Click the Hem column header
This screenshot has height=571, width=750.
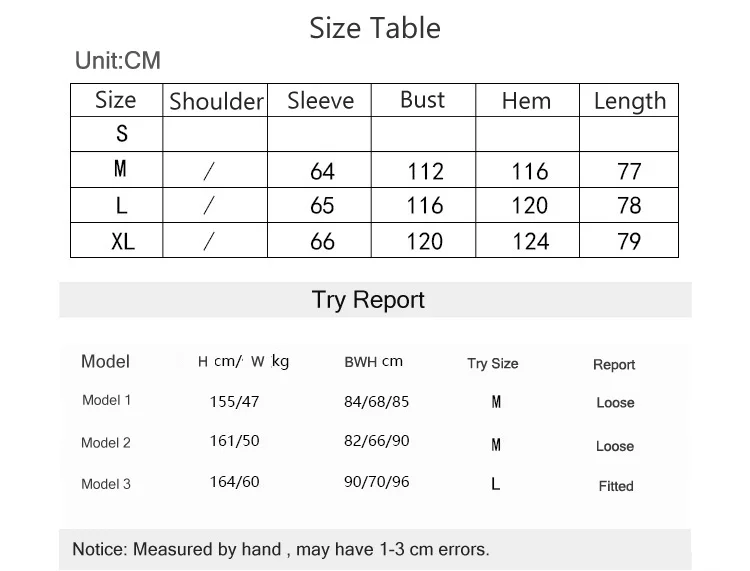[526, 101]
